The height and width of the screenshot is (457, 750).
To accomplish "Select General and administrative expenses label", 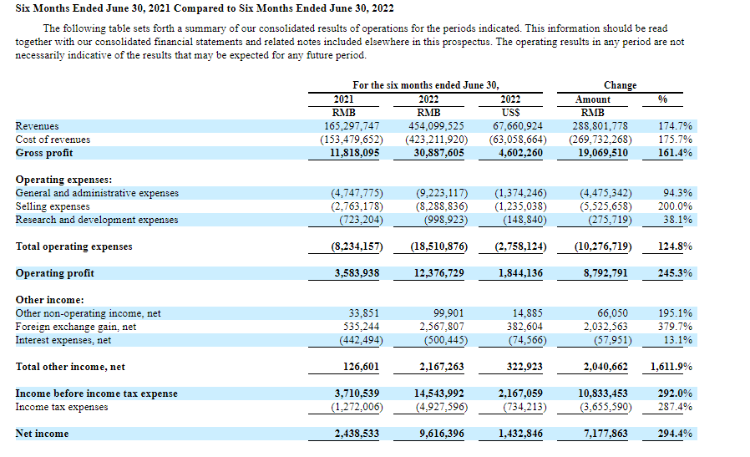I will click(97, 193).
